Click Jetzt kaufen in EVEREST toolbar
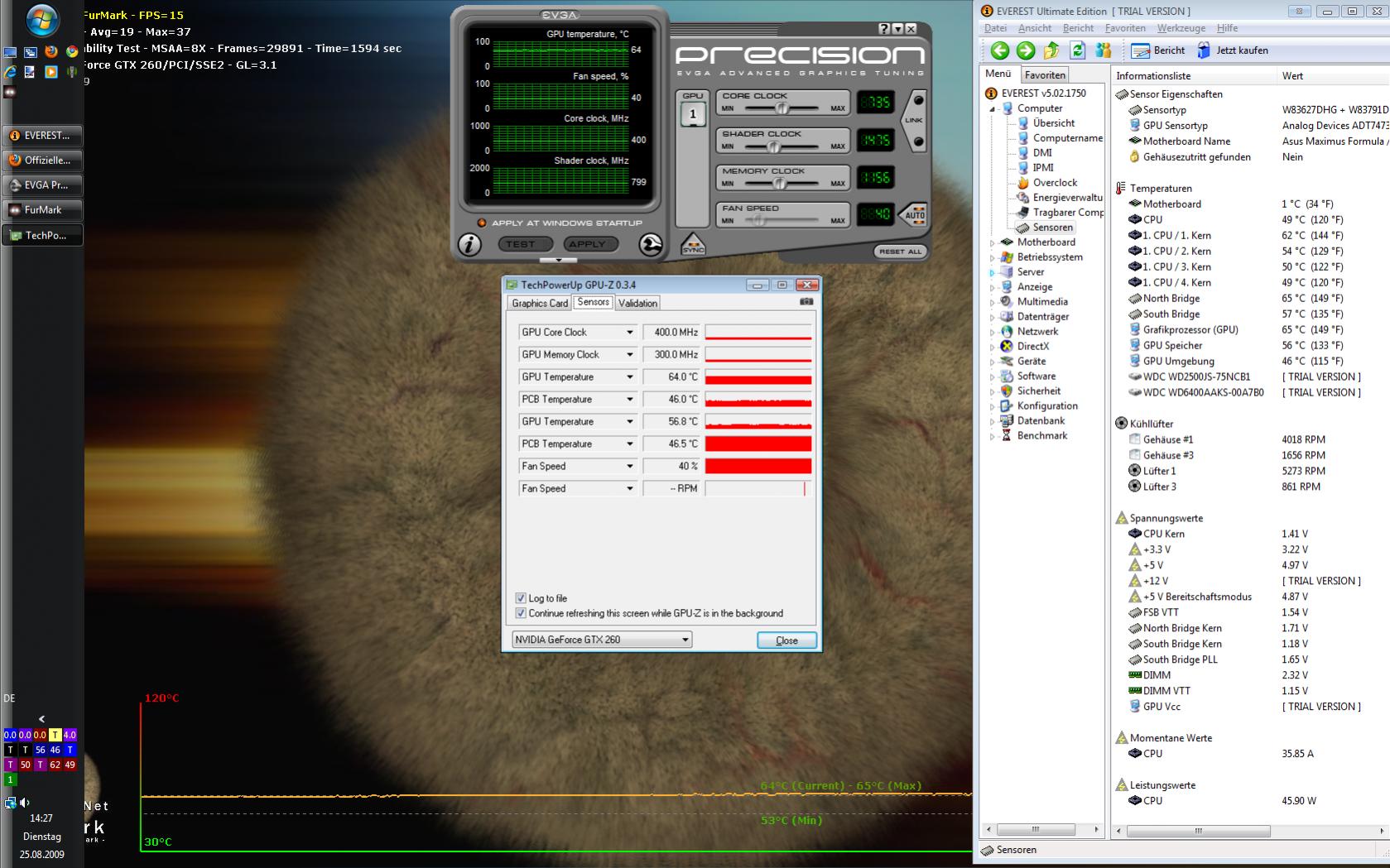1390x868 pixels. (1233, 50)
